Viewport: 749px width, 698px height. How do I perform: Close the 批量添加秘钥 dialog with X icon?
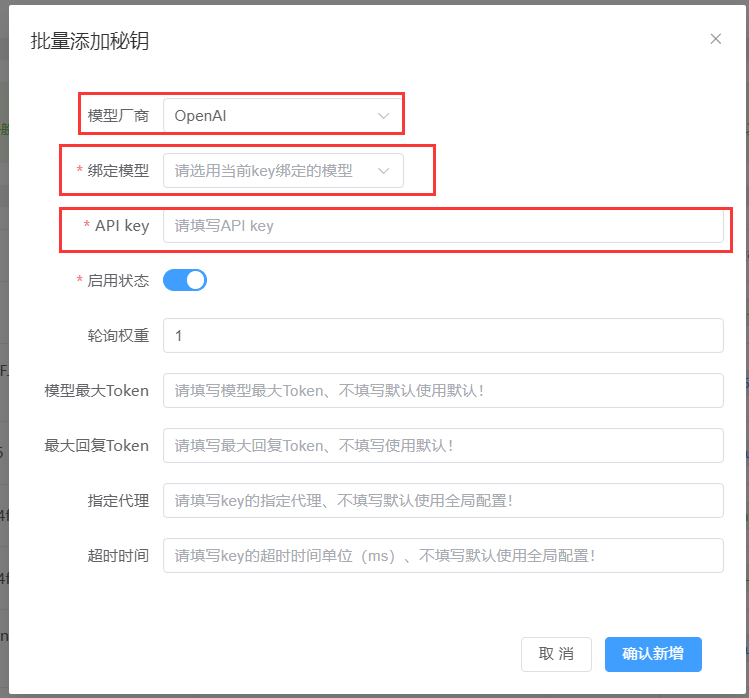click(715, 39)
